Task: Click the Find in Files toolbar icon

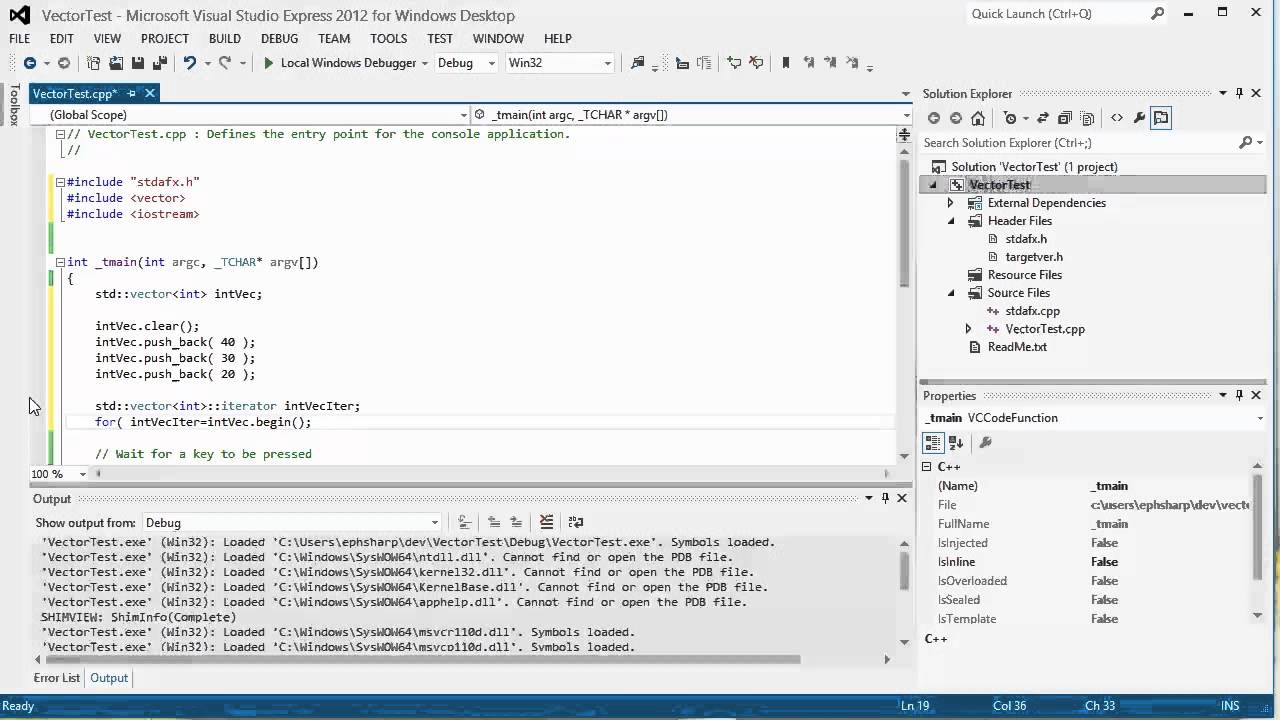Action: pos(638,63)
